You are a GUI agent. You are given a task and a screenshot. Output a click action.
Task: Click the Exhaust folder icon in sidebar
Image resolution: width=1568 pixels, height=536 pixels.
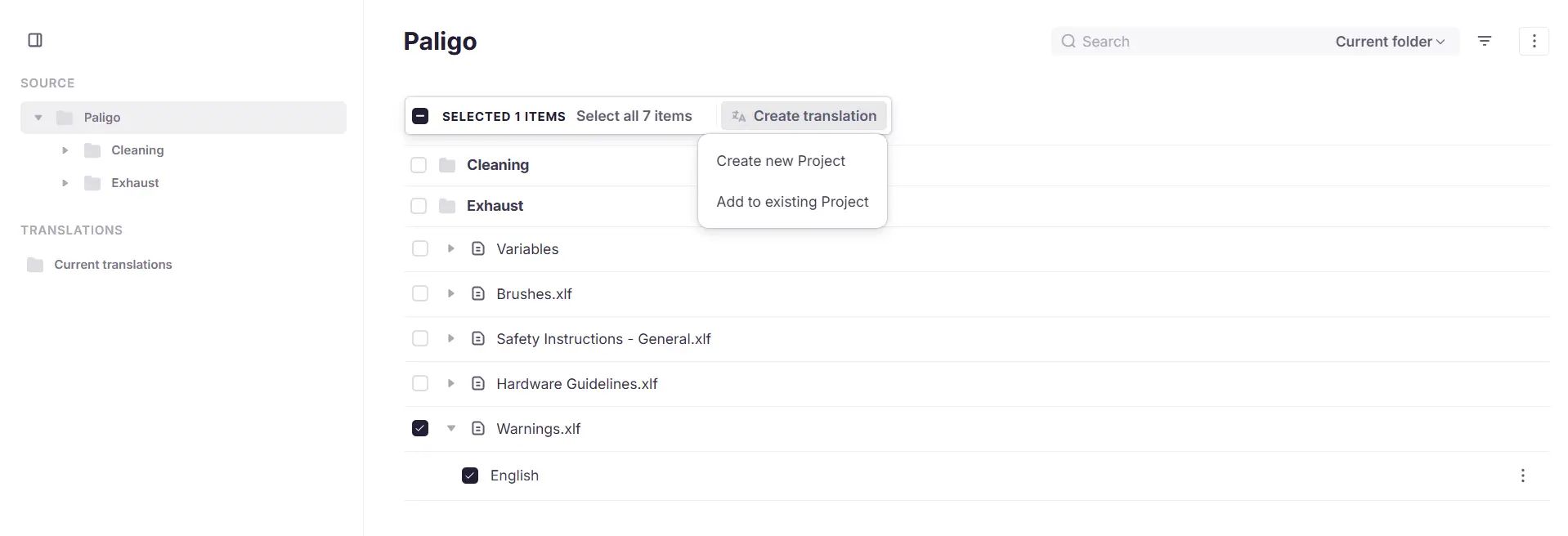tap(92, 183)
